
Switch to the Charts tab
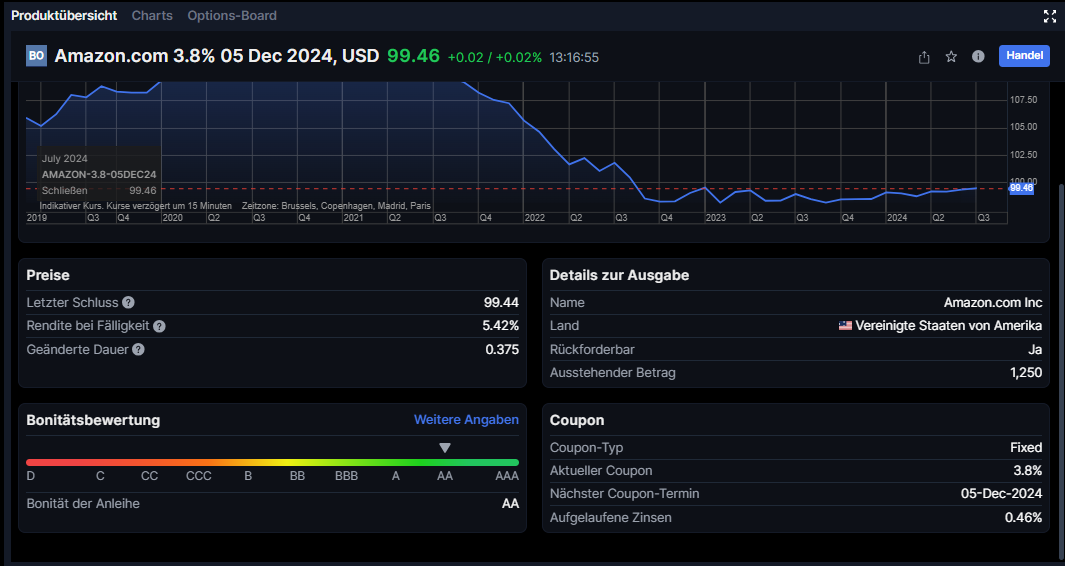coord(152,15)
